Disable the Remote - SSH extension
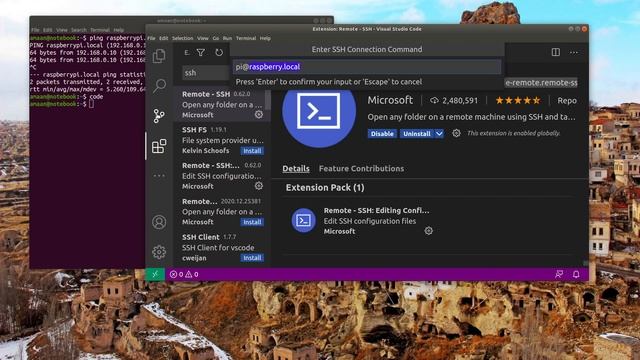The height and width of the screenshot is (360, 640). tap(382, 133)
